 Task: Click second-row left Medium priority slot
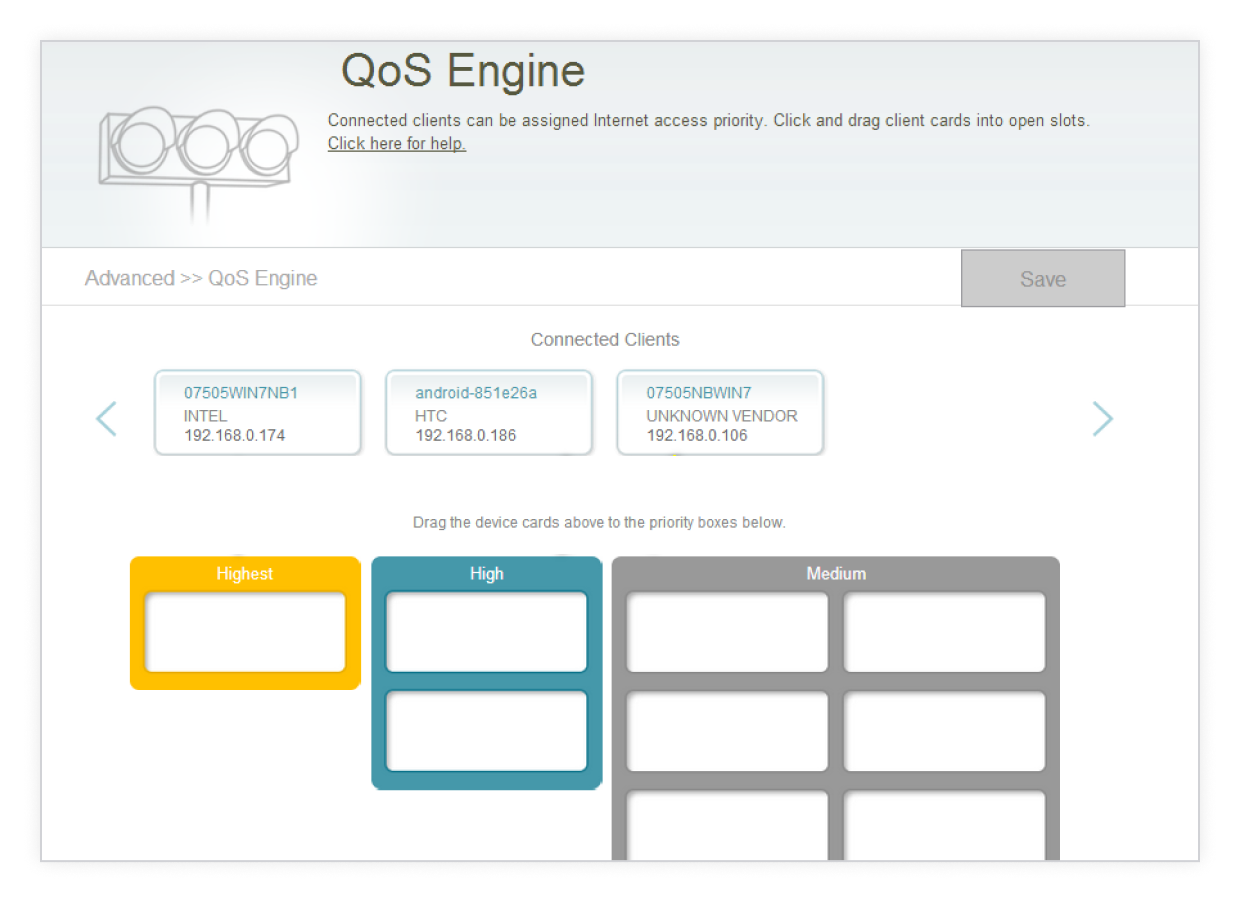727,731
